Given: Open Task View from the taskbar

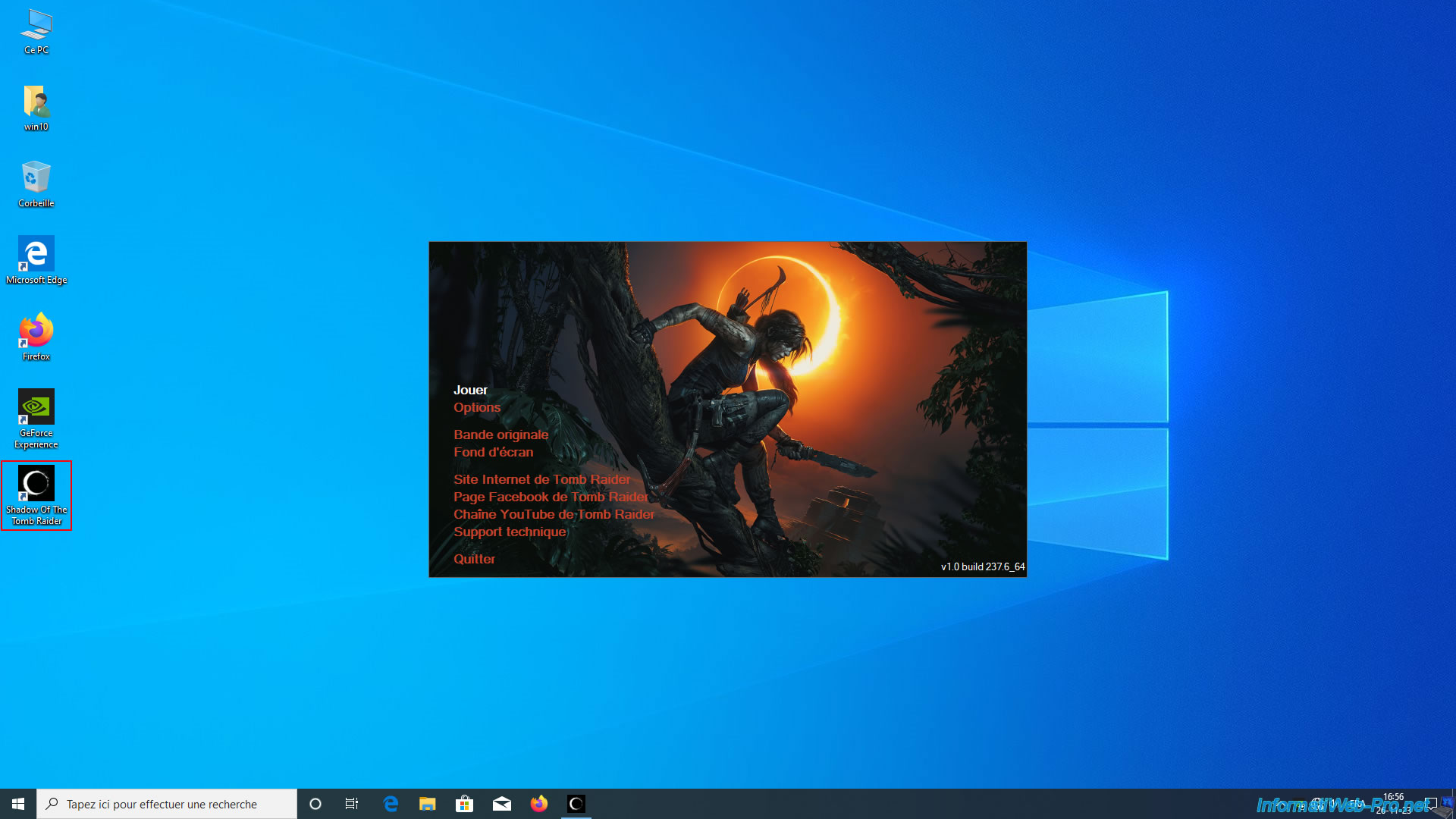Looking at the screenshot, I should click(352, 804).
